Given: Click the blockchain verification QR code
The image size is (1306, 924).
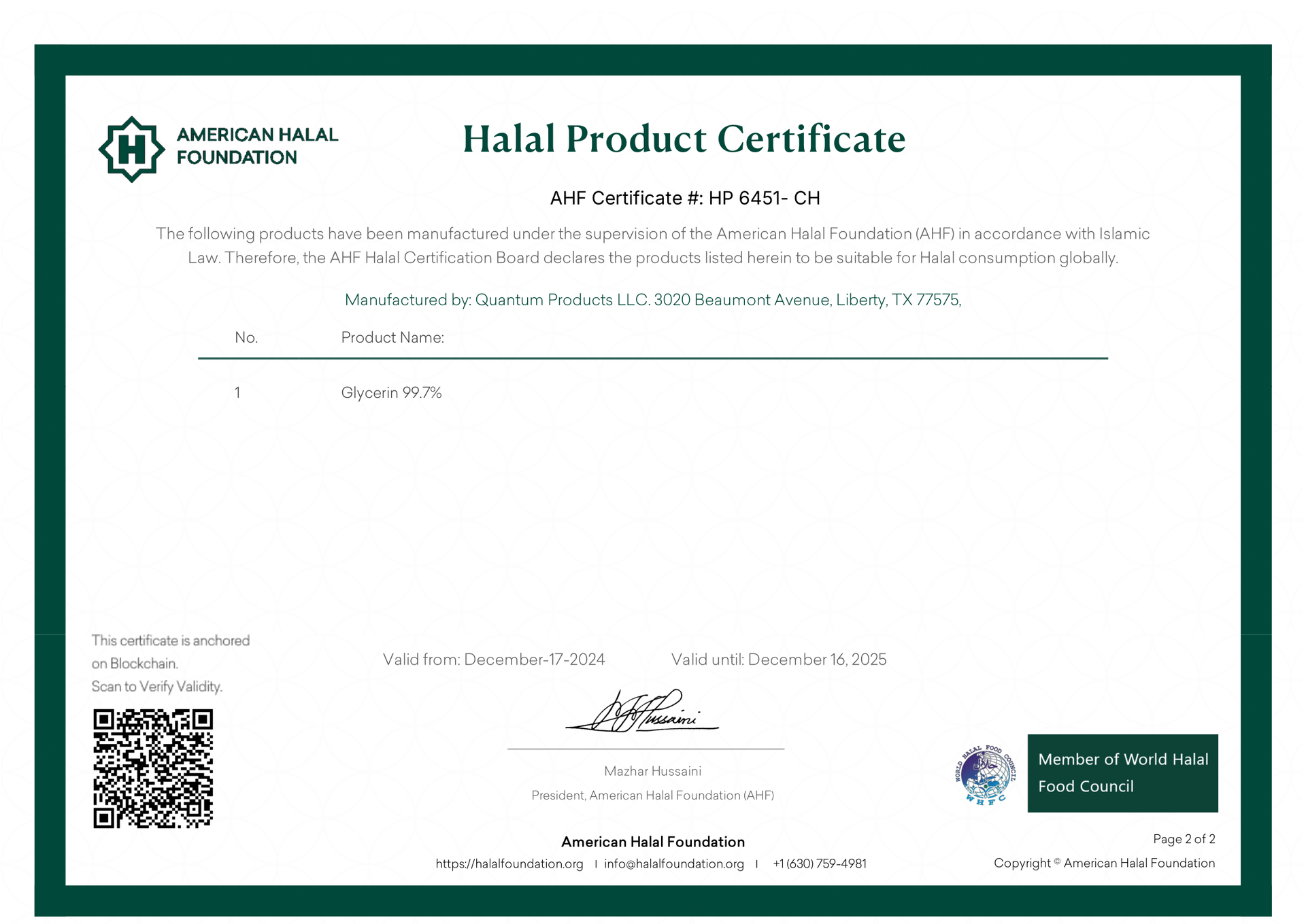Looking at the screenshot, I should [153, 768].
